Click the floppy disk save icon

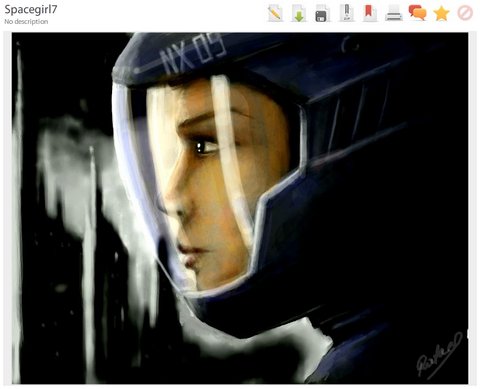coord(322,14)
